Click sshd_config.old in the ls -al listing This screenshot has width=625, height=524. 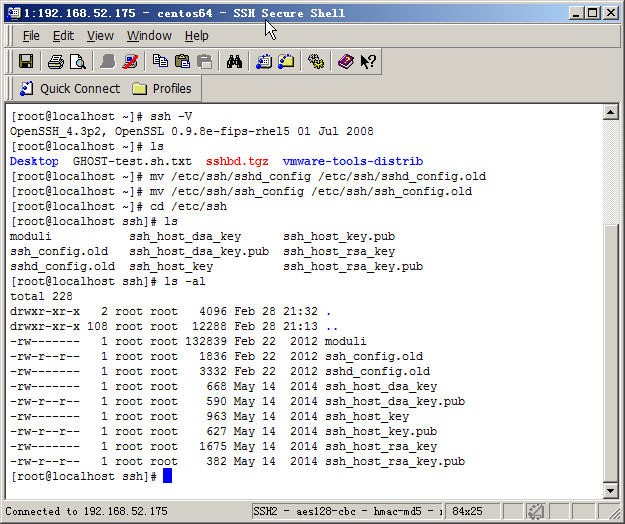tap(377, 371)
